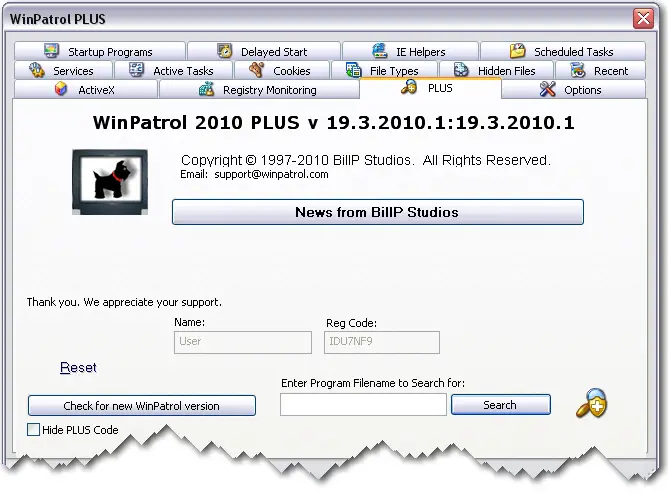Click the Delayed Start clock icon
The width and height of the screenshot is (668, 493).
[225, 51]
